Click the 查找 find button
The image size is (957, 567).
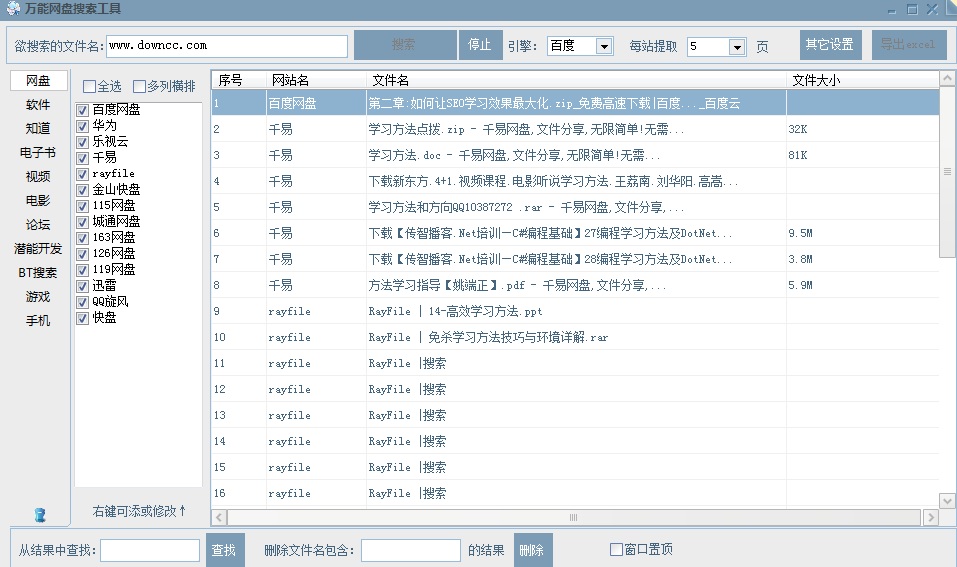pyautogui.click(x=224, y=550)
